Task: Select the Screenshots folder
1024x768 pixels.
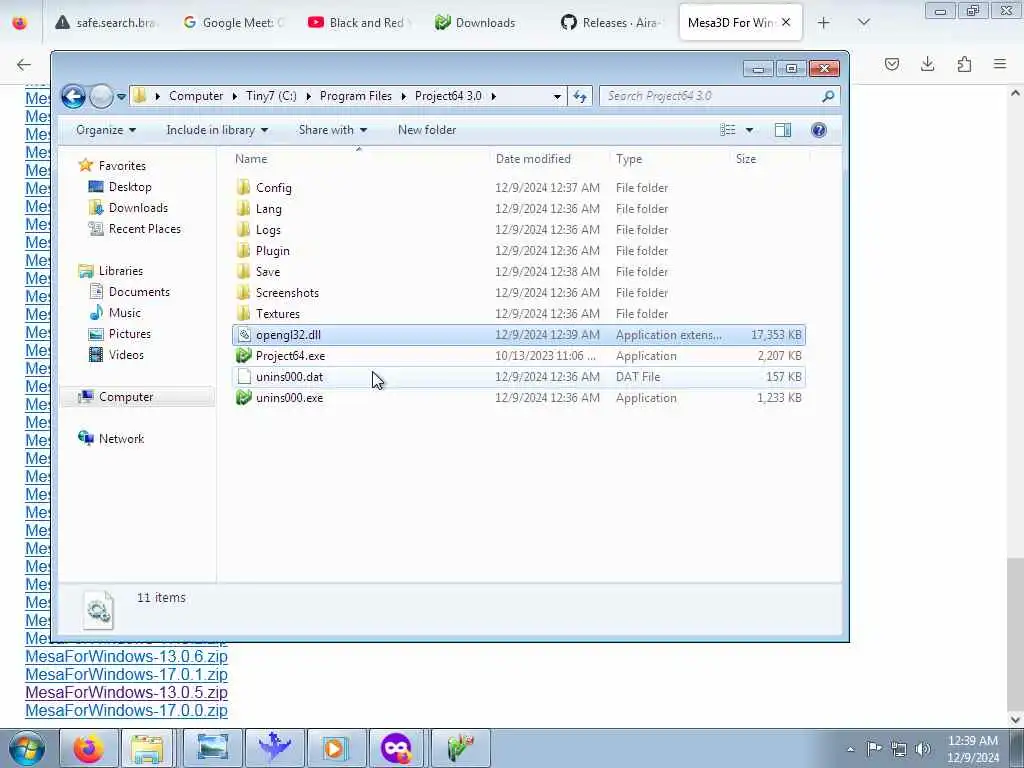Action: (x=519, y=293)
